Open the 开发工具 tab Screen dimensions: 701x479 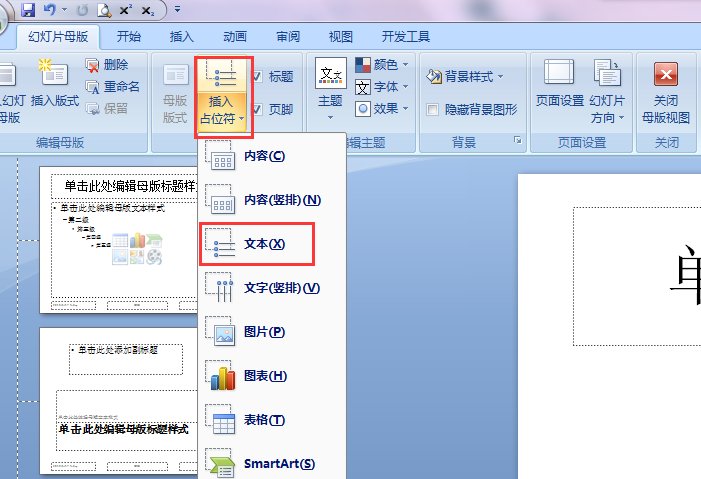[405, 37]
